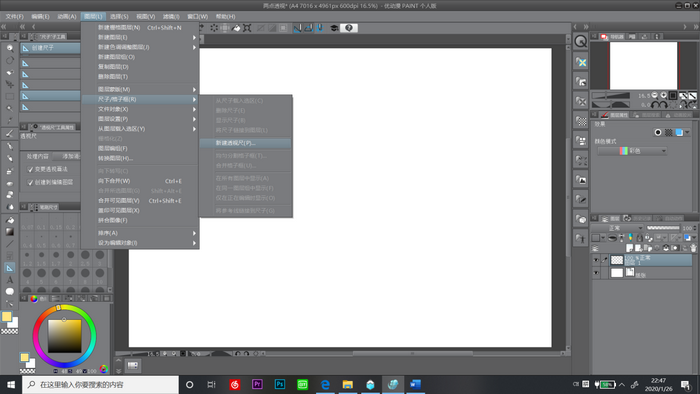Screen dimensions: 700x394
Task: Open the 彩色 color mode dropdown
Action: (632, 151)
